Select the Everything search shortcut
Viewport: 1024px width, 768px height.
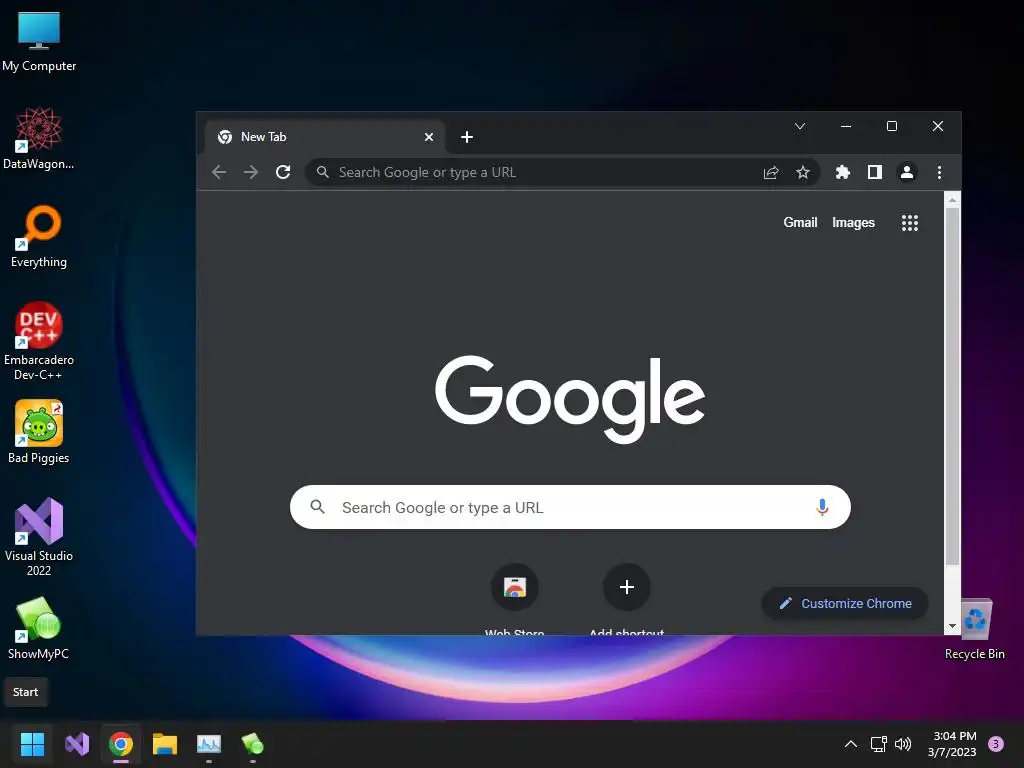point(39,237)
